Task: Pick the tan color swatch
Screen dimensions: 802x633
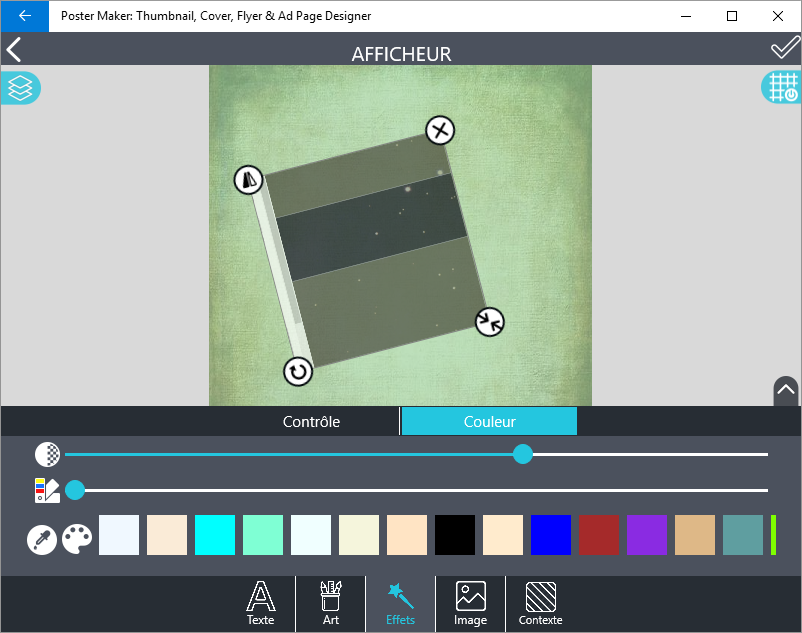Action: click(695, 535)
